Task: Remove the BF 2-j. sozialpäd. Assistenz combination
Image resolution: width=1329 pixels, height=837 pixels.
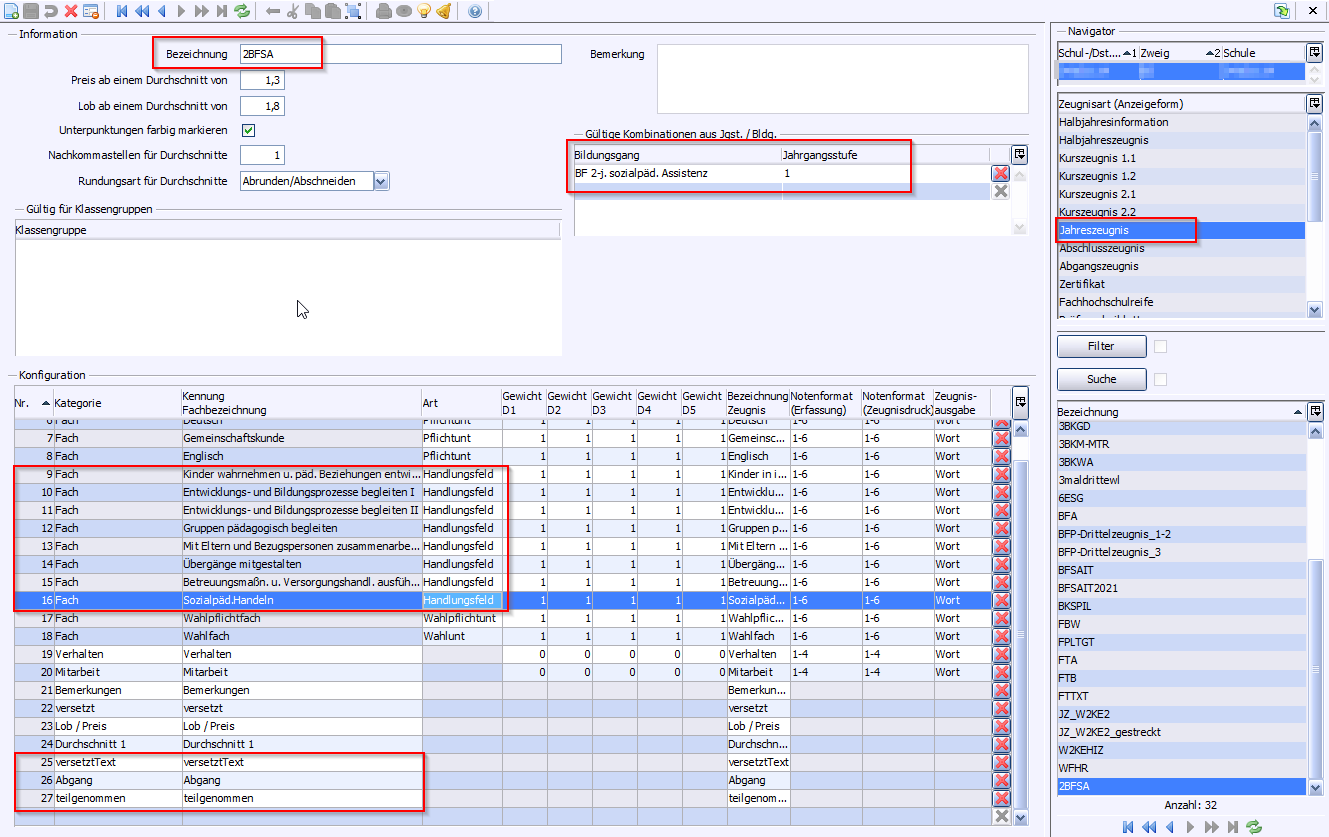Action: (x=1000, y=174)
